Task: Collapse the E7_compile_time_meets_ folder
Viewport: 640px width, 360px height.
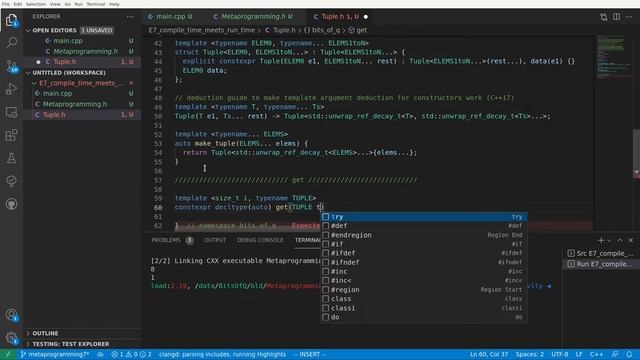Action: [x=82, y=83]
